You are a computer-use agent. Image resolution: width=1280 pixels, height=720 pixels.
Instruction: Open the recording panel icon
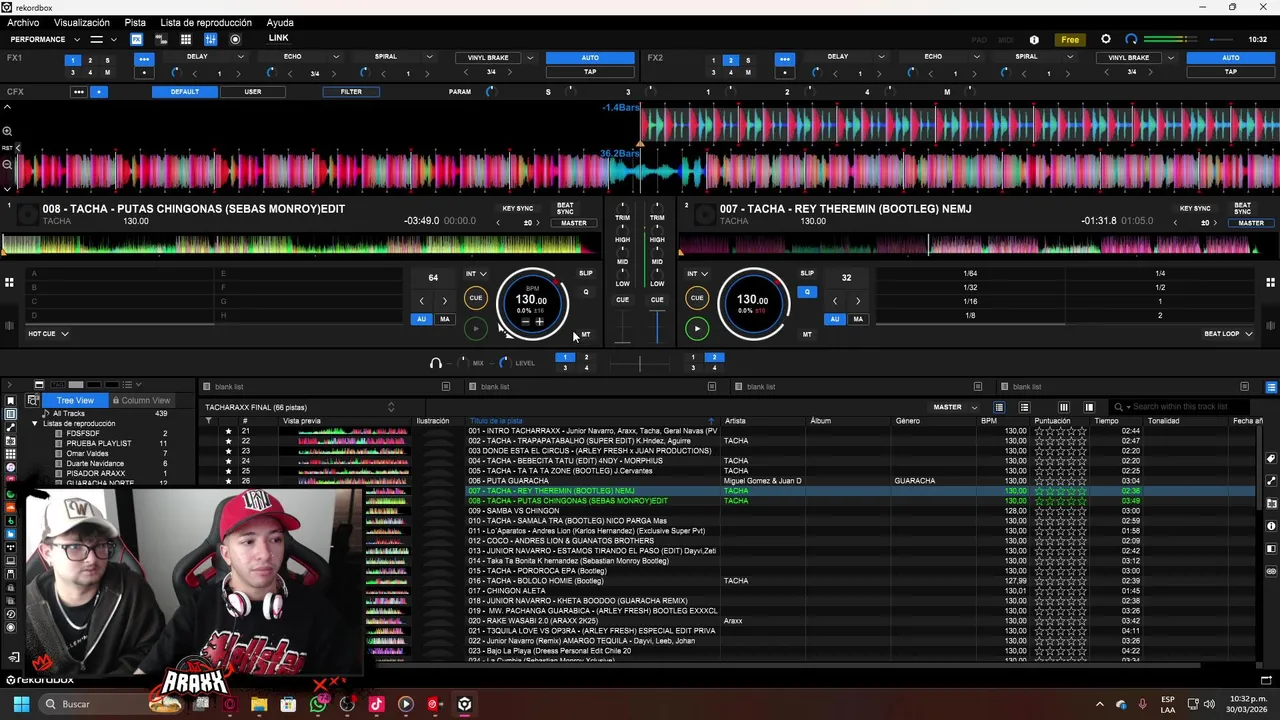235,39
